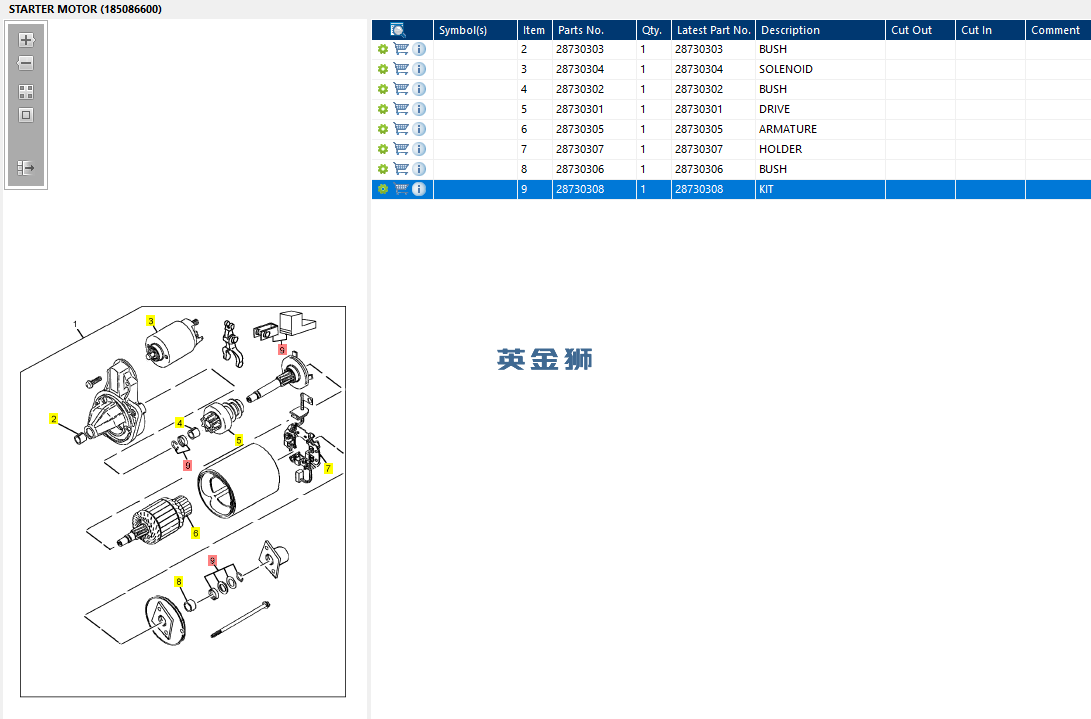Open info for item 4 BUSH 28730302
The image size is (1091, 719).
[419, 89]
